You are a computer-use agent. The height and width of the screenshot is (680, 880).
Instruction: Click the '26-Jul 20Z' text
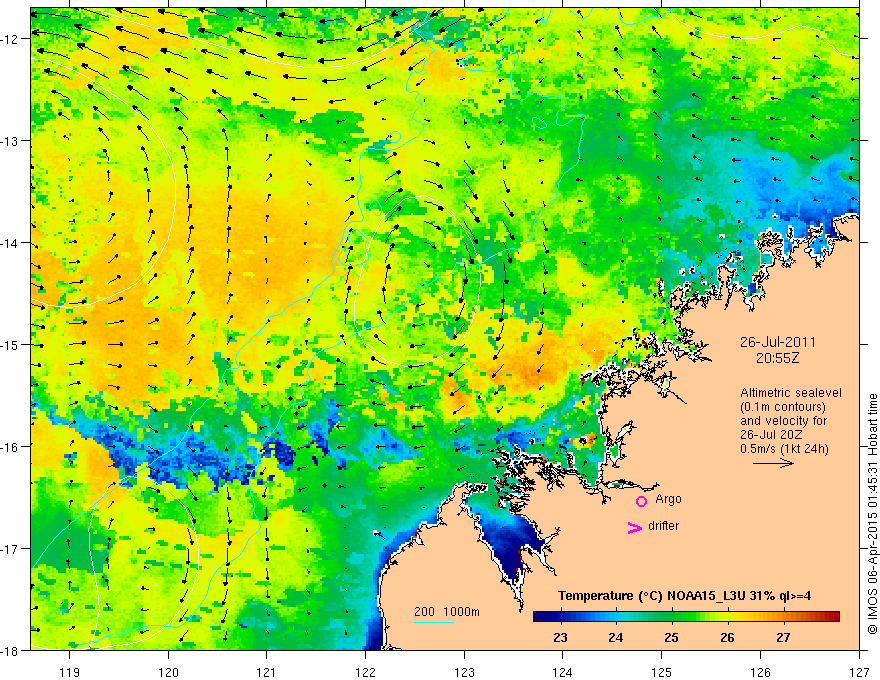click(771, 435)
